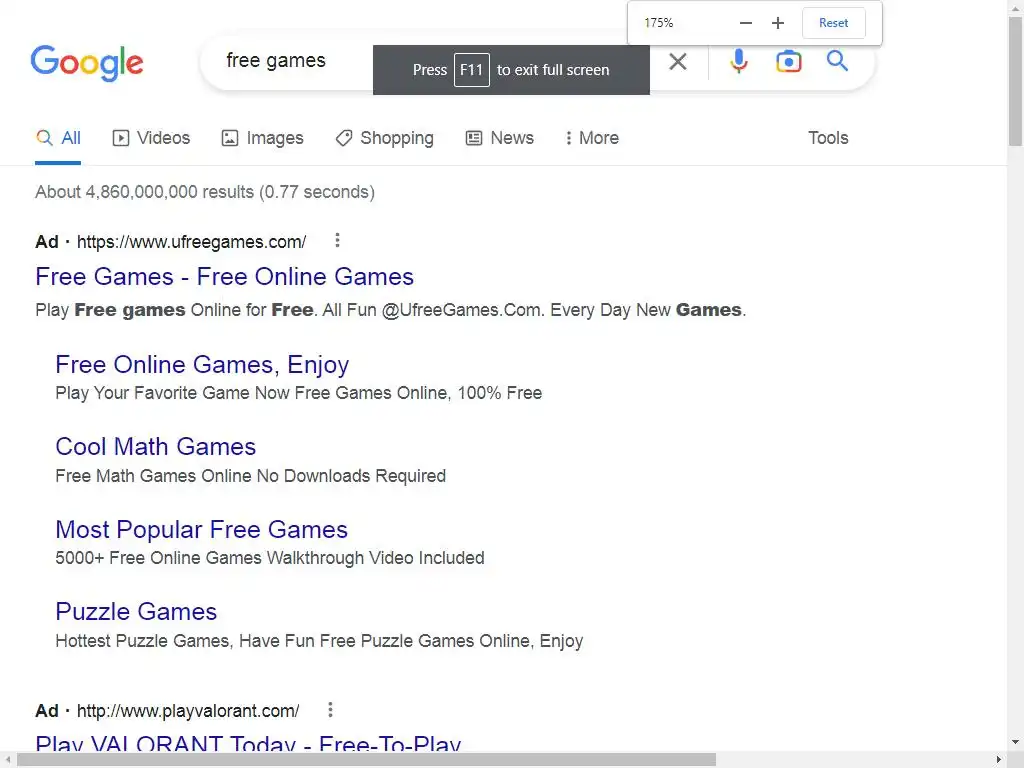Decrease zoom with minus button

[x=745, y=23]
